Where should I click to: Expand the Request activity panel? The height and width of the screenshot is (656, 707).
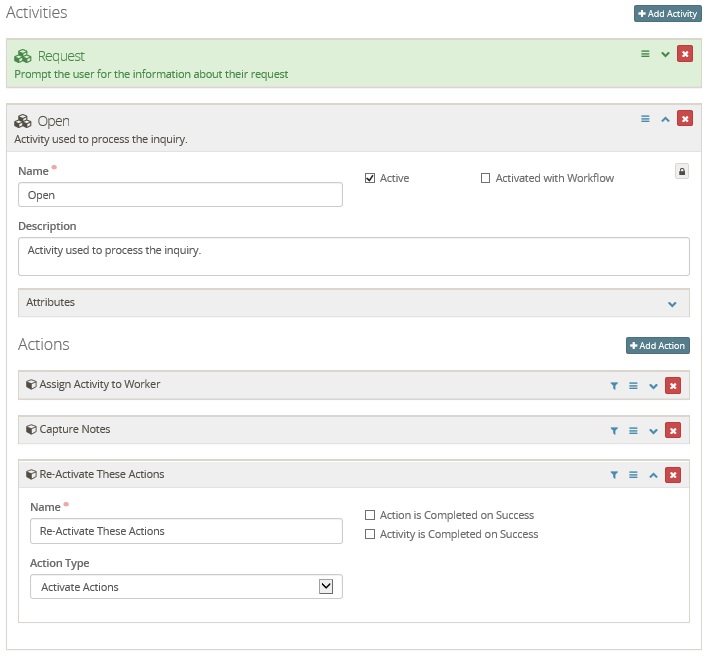665,54
